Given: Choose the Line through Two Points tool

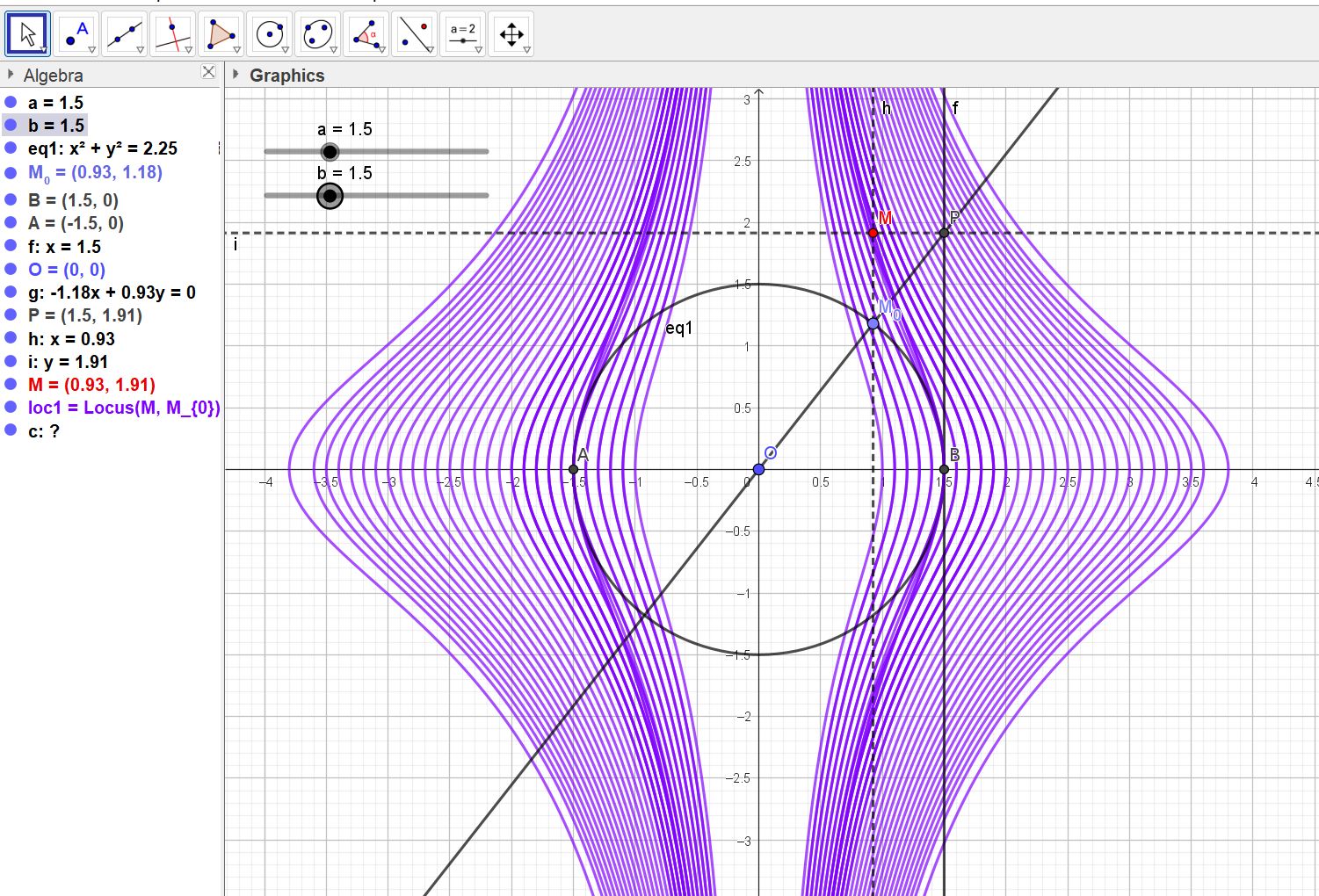Looking at the screenshot, I should coord(125,34).
